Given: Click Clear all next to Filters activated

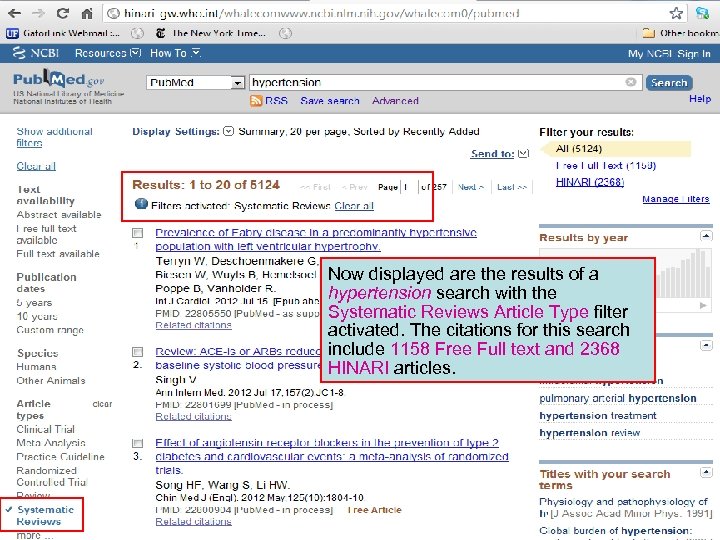Looking at the screenshot, I should coord(354,206).
